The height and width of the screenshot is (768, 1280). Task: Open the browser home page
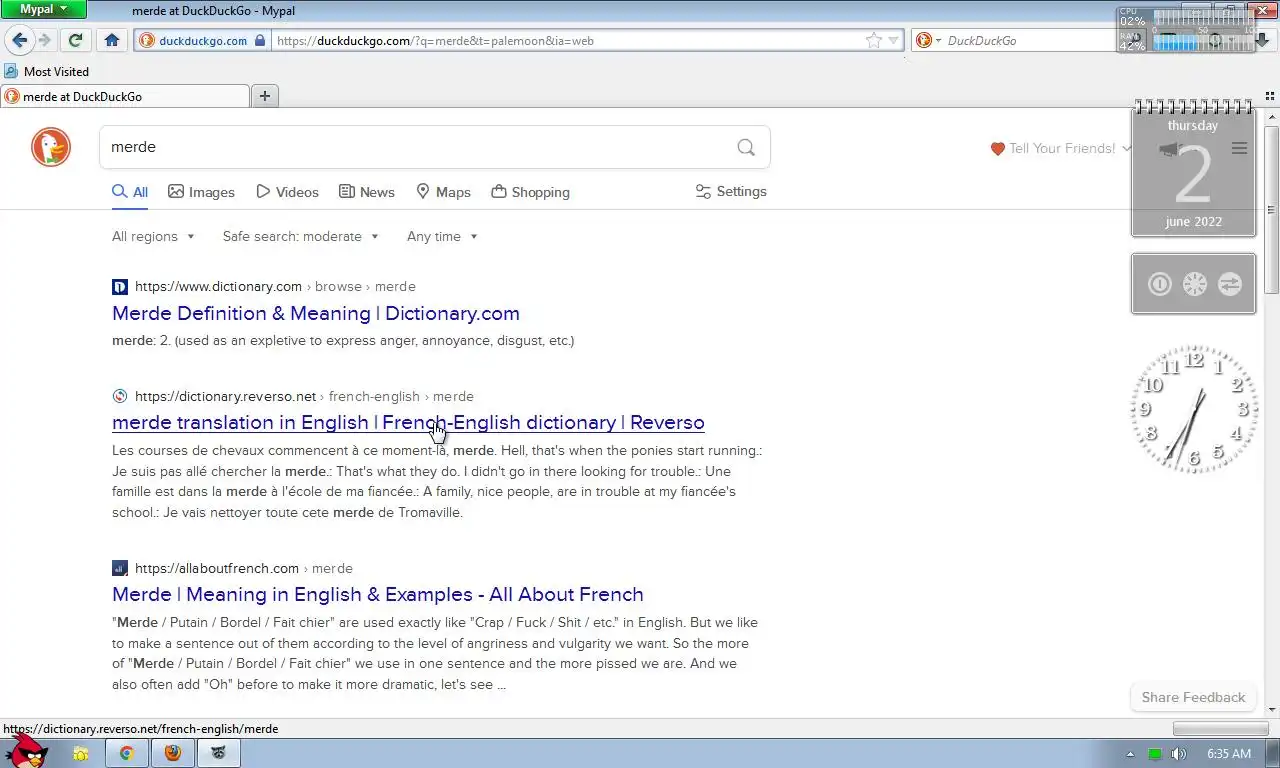pos(112,40)
